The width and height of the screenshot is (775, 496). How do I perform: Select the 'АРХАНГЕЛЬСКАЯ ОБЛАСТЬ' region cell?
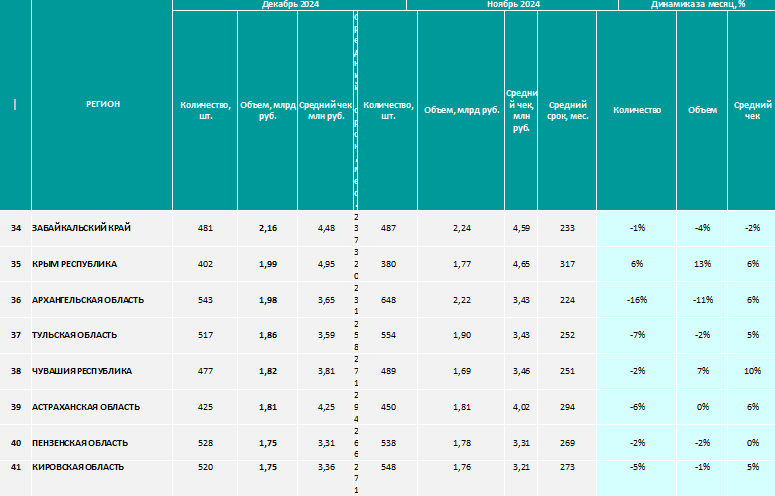pos(102,300)
